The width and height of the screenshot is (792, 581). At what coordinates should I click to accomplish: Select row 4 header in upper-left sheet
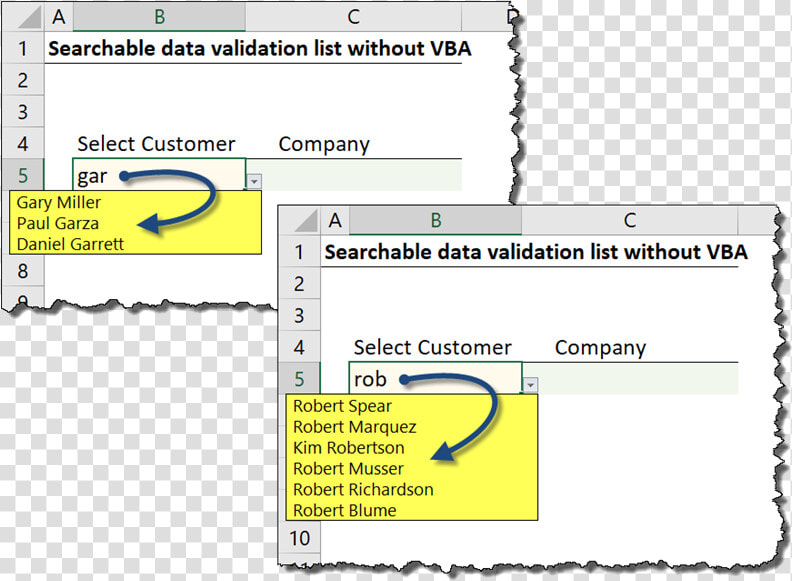click(x=23, y=143)
